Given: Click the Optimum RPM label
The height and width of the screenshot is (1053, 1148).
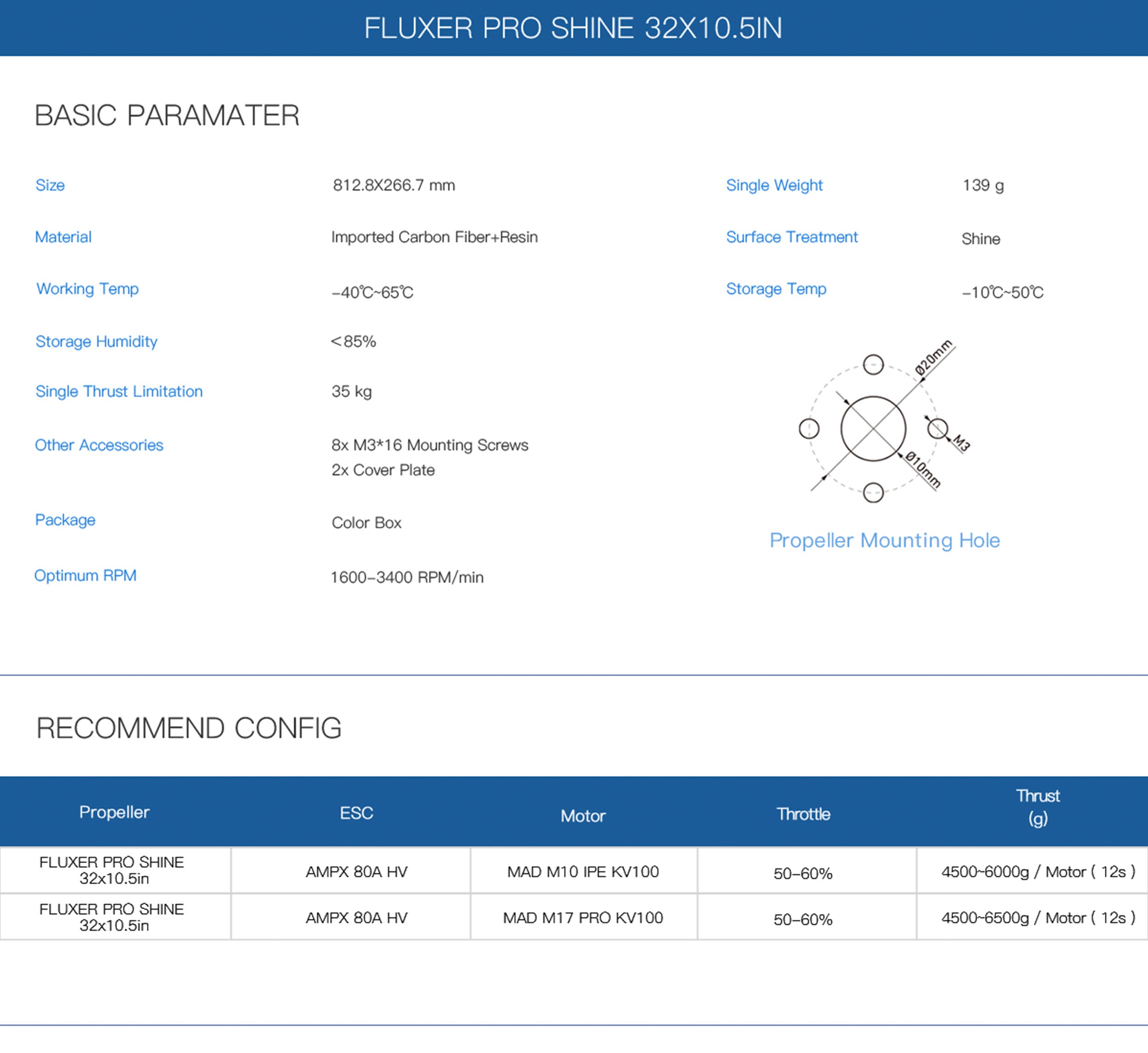Looking at the screenshot, I should click(x=85, y=575).
